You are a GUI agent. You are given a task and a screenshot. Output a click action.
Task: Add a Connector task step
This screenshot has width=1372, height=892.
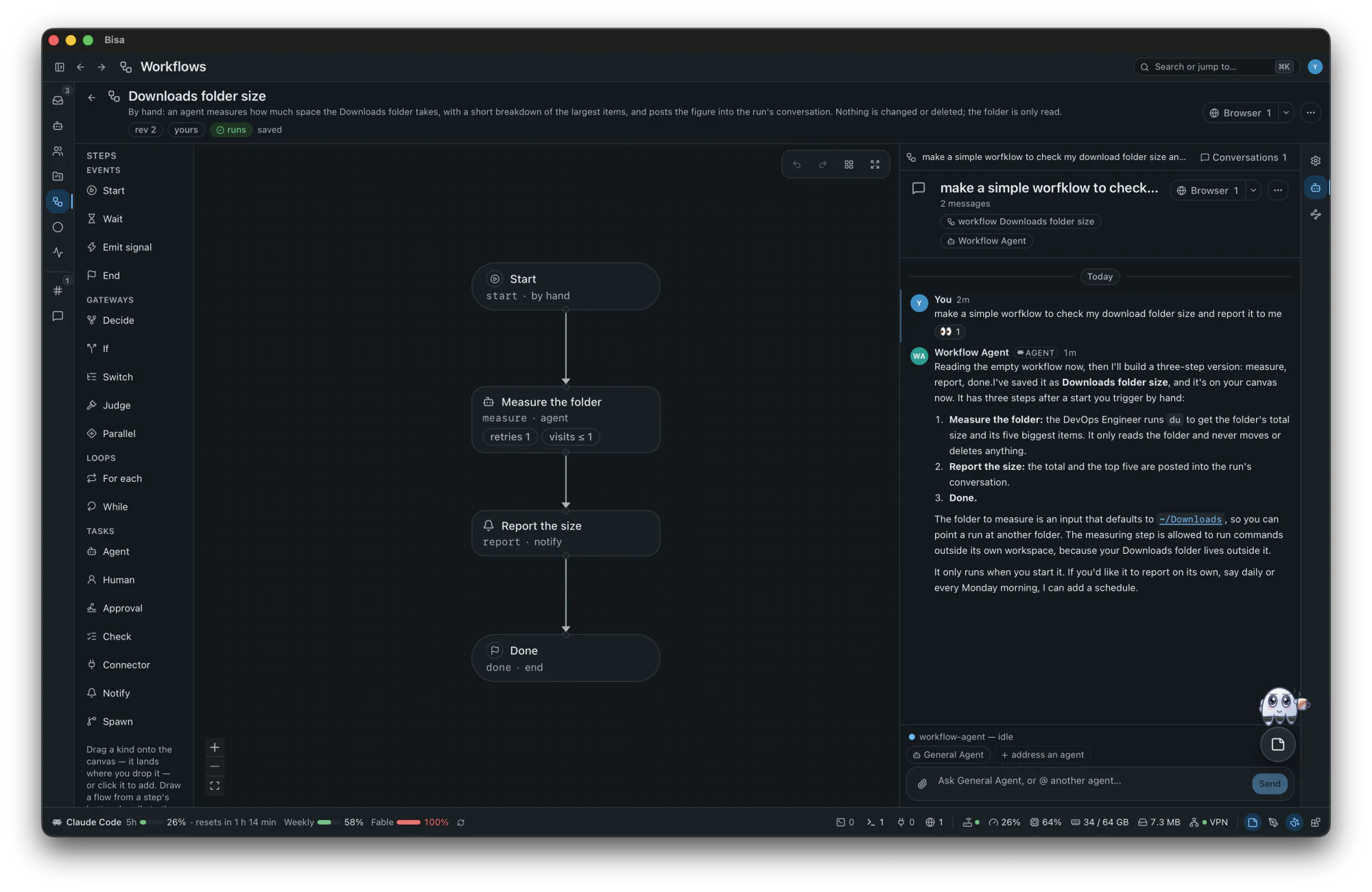pyautogui.click(x=134, y=665)
